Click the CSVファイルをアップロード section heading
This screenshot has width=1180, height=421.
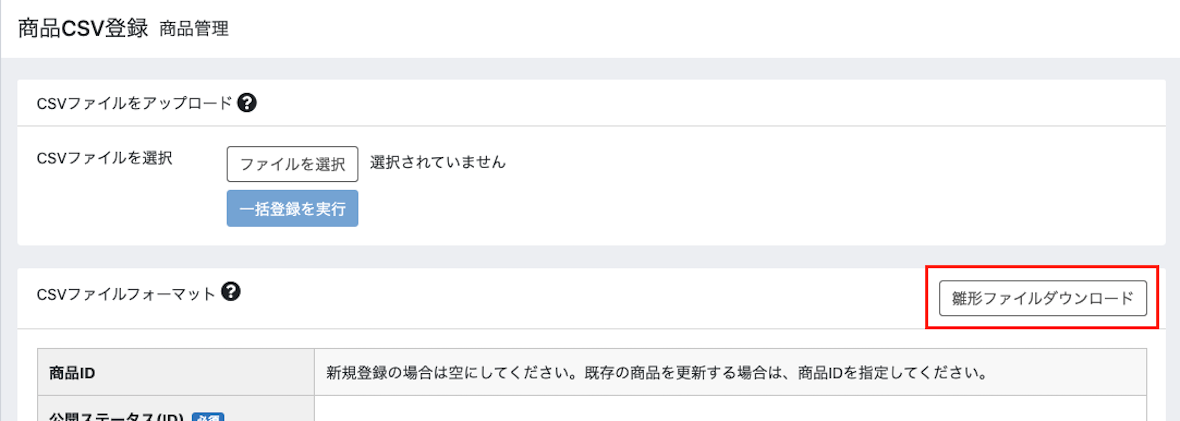(x=135, y=103)
